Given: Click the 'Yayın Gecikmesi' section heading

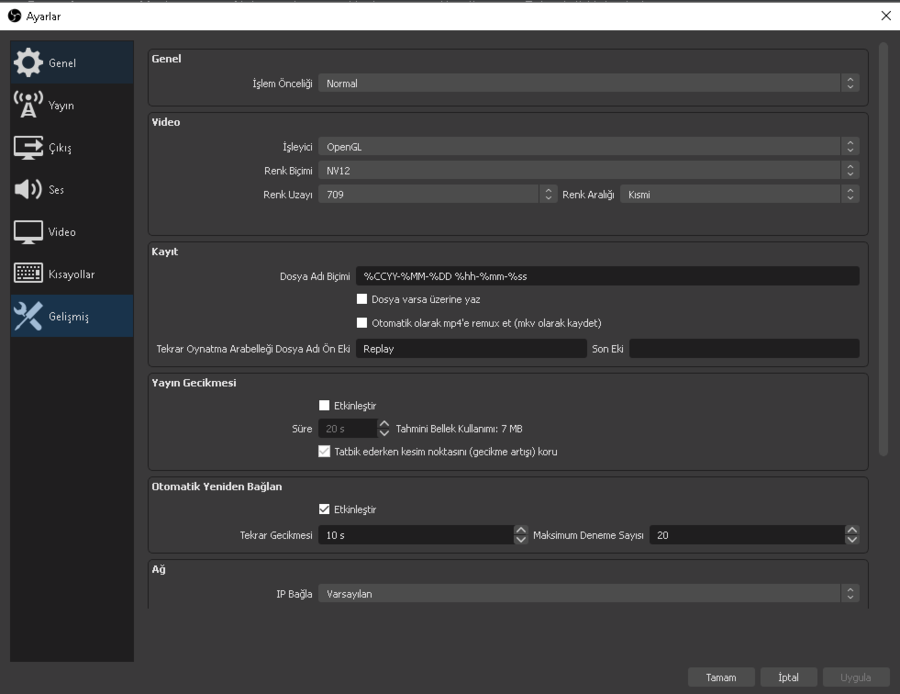Looking at the screenshot, I should (193, 383).
